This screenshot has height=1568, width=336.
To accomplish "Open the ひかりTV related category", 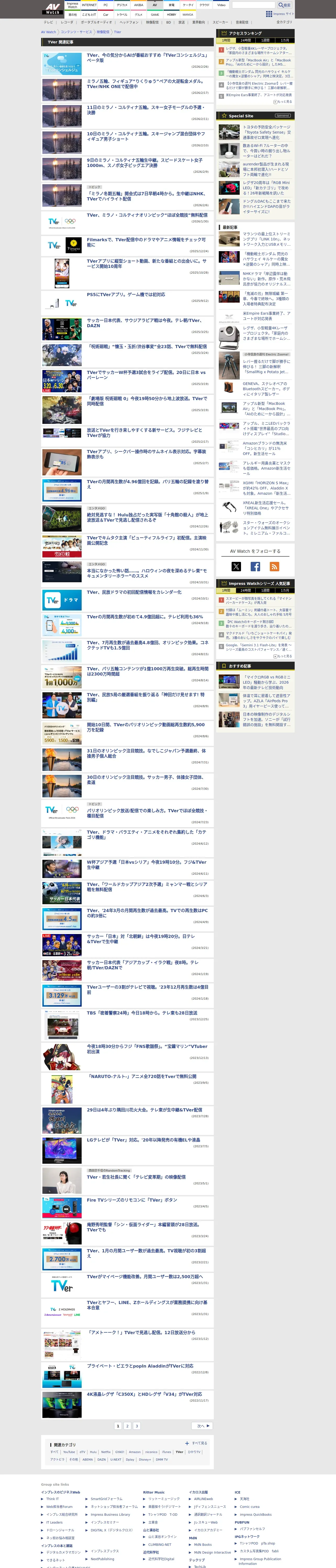I will [194, 1452].
